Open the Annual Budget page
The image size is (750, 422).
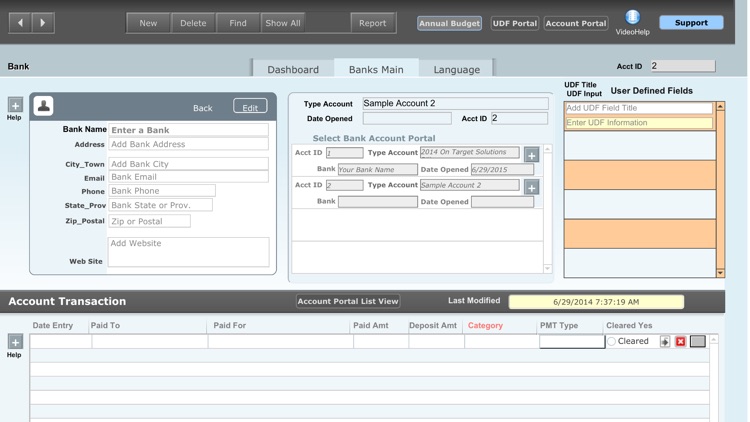(x=449, y=23)
